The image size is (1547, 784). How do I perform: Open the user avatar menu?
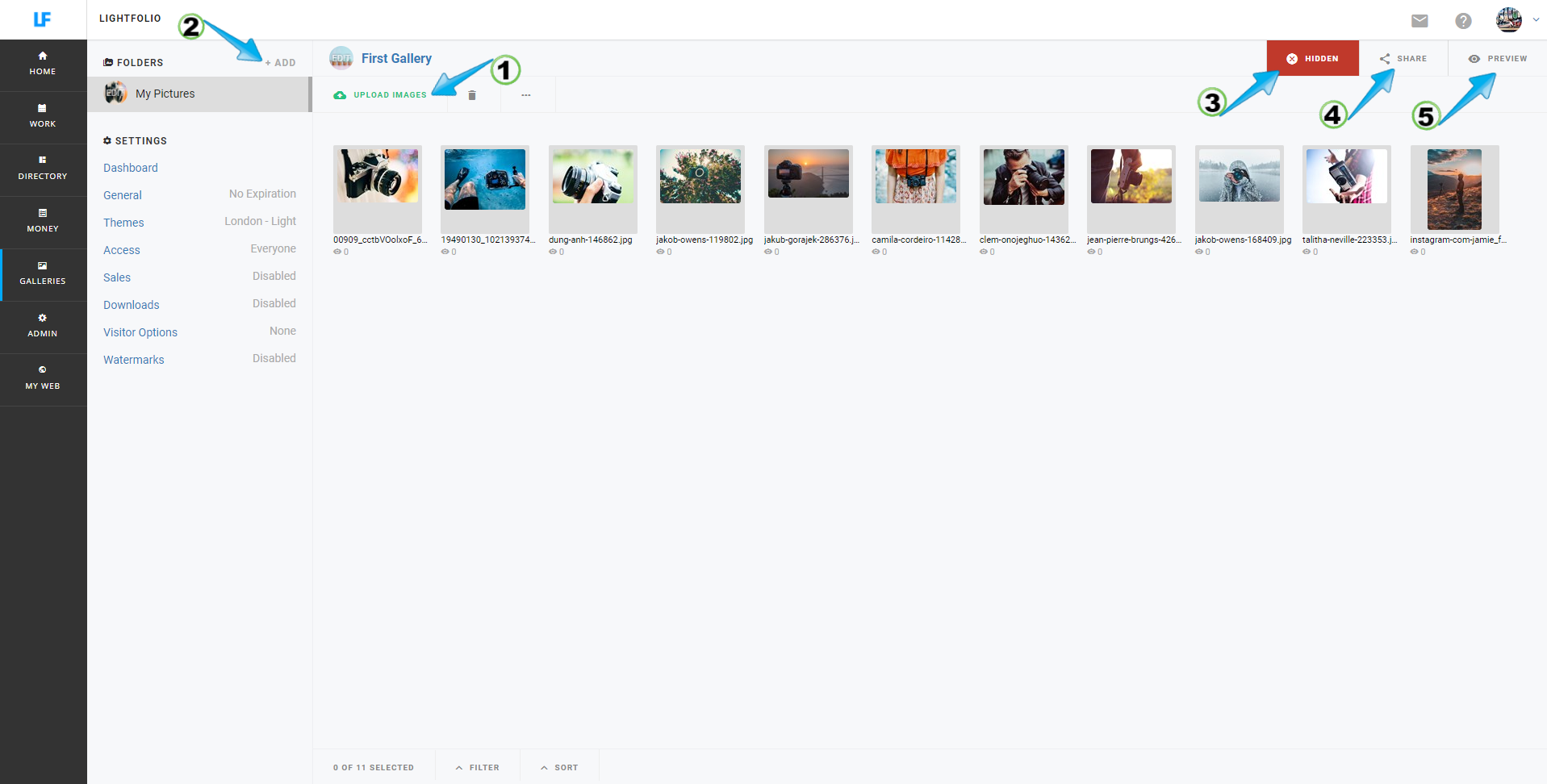coord(1508,19)
